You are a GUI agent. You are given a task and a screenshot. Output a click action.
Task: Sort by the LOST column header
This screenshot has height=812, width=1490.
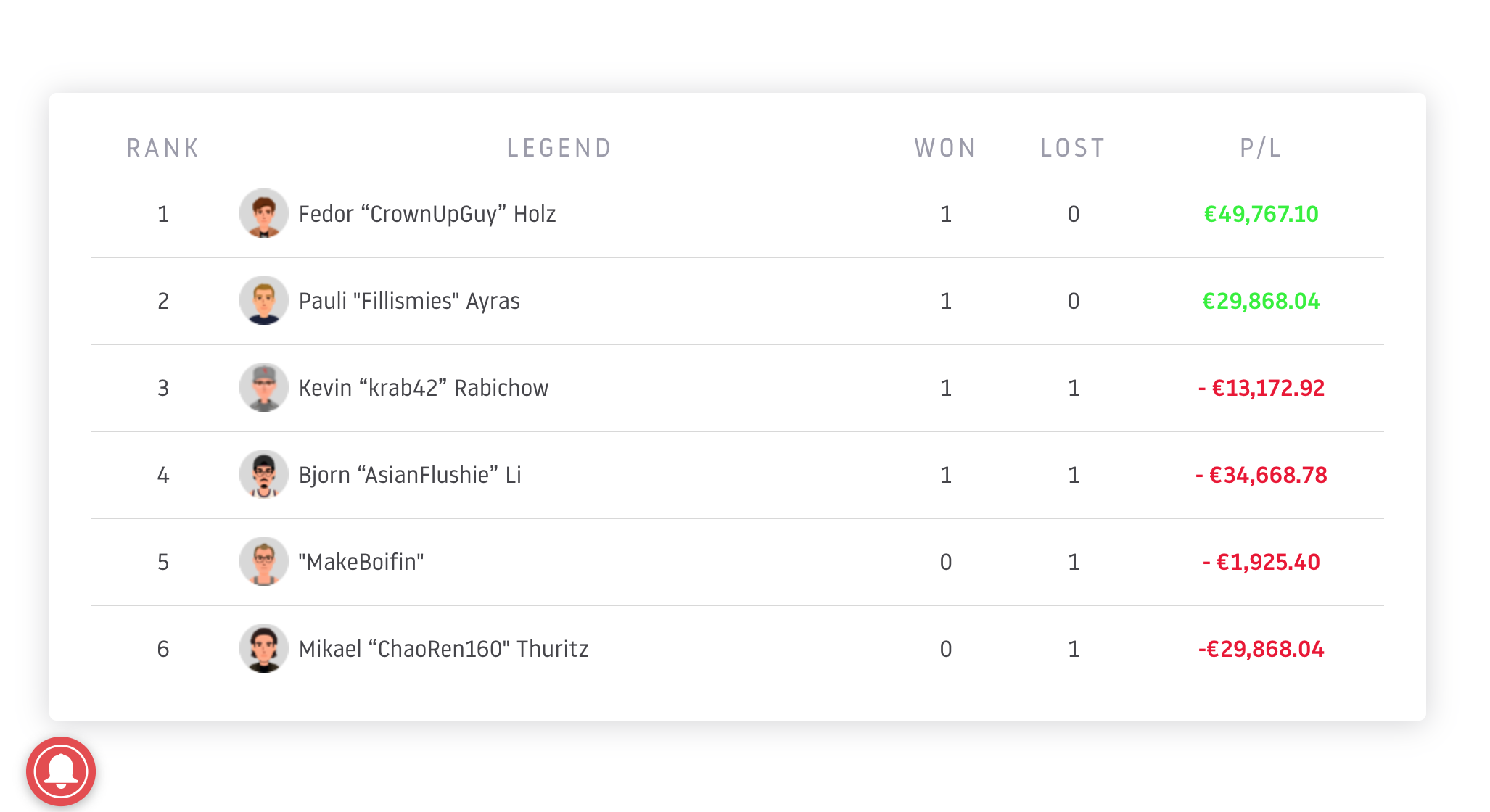[1073, 148]
